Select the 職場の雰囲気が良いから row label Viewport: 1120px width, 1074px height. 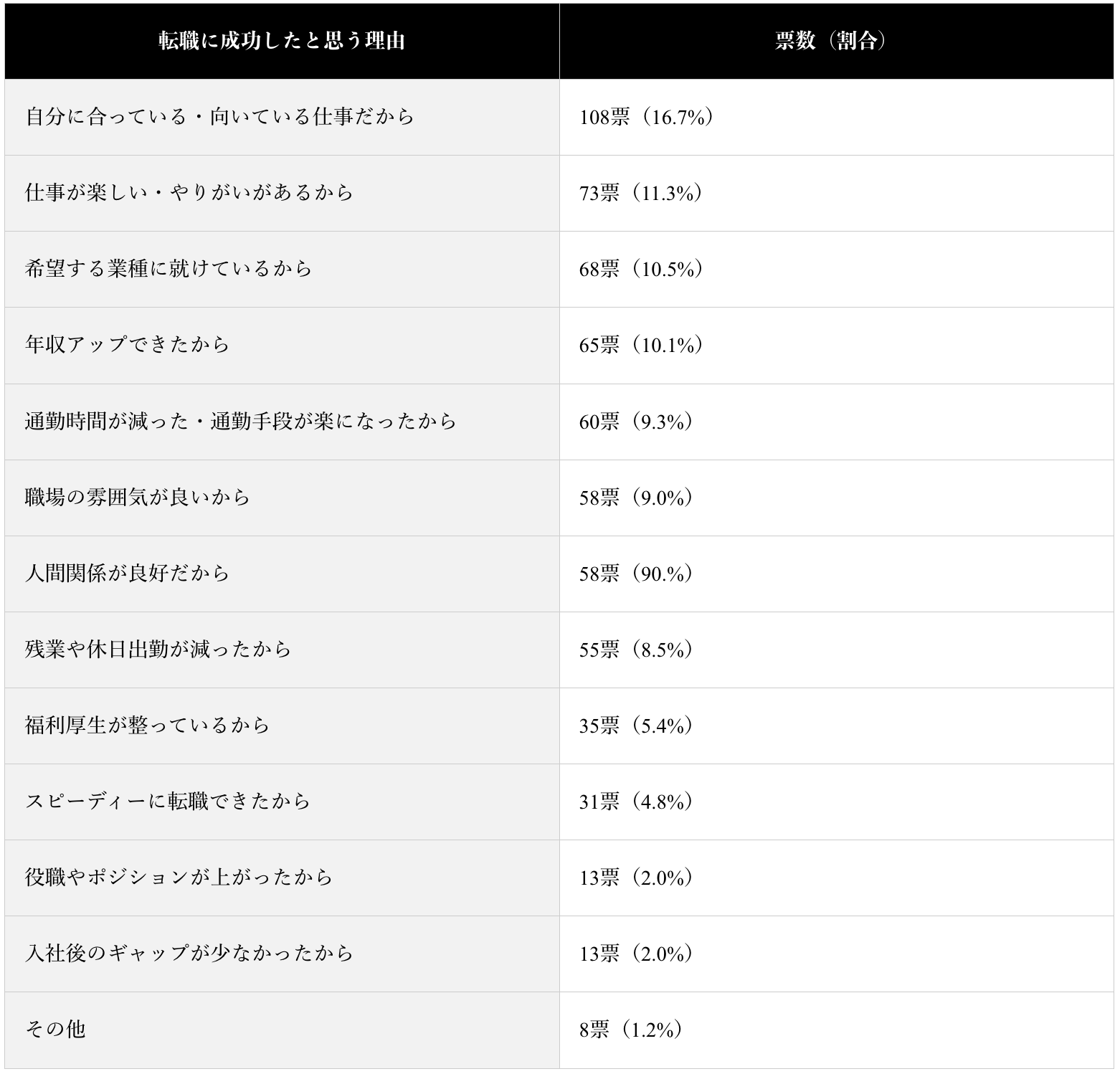click(x=138, y=497)
